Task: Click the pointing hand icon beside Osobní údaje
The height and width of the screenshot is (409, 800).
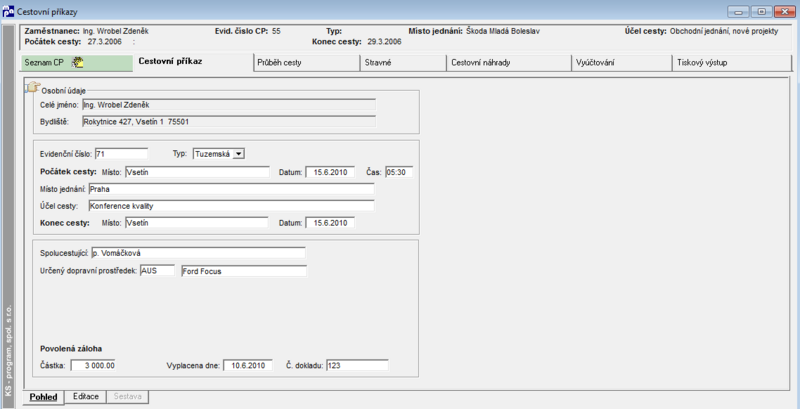Action: 33,87
